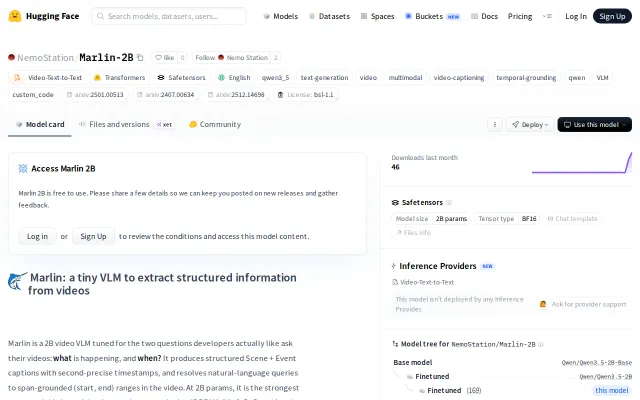This screenshot has height=400, width=640.
Task: Open the Docs navigation item
Action: (x=484, y=16)
